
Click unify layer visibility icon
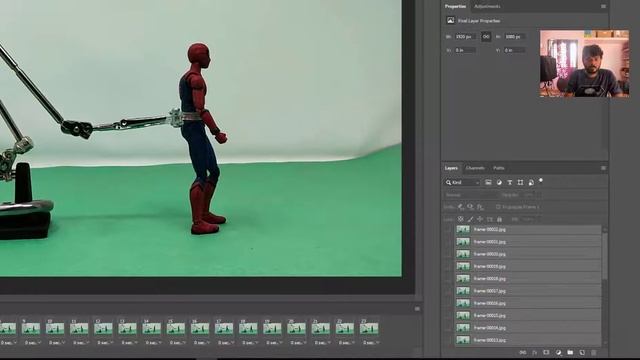471,207
